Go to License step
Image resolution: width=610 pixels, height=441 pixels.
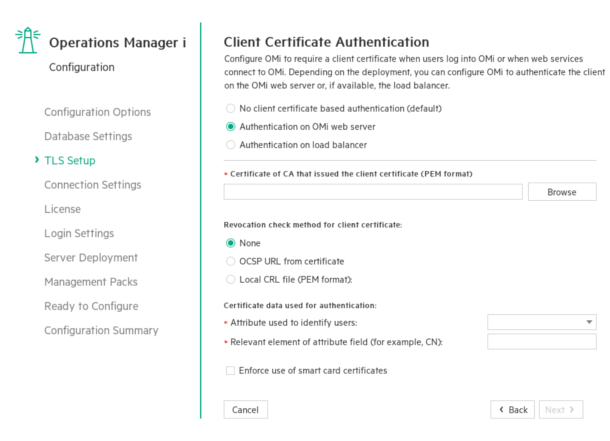click(x=62, y=209)
